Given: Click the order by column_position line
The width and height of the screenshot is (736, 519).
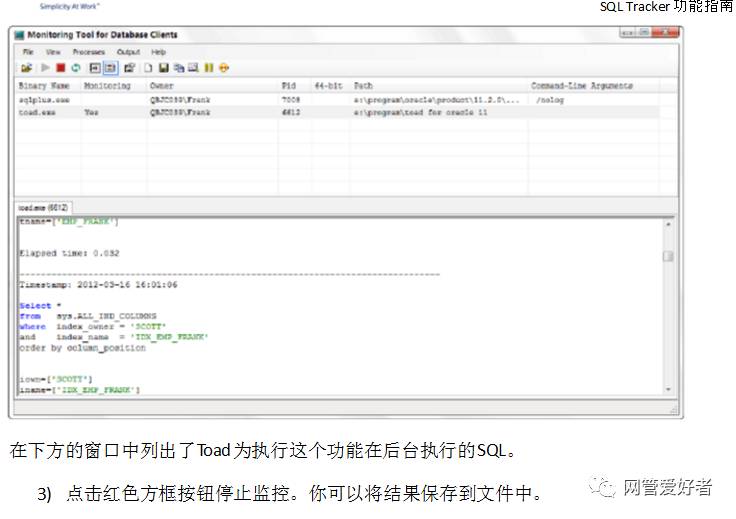Looking at the screenshot, I should point(82,348).
